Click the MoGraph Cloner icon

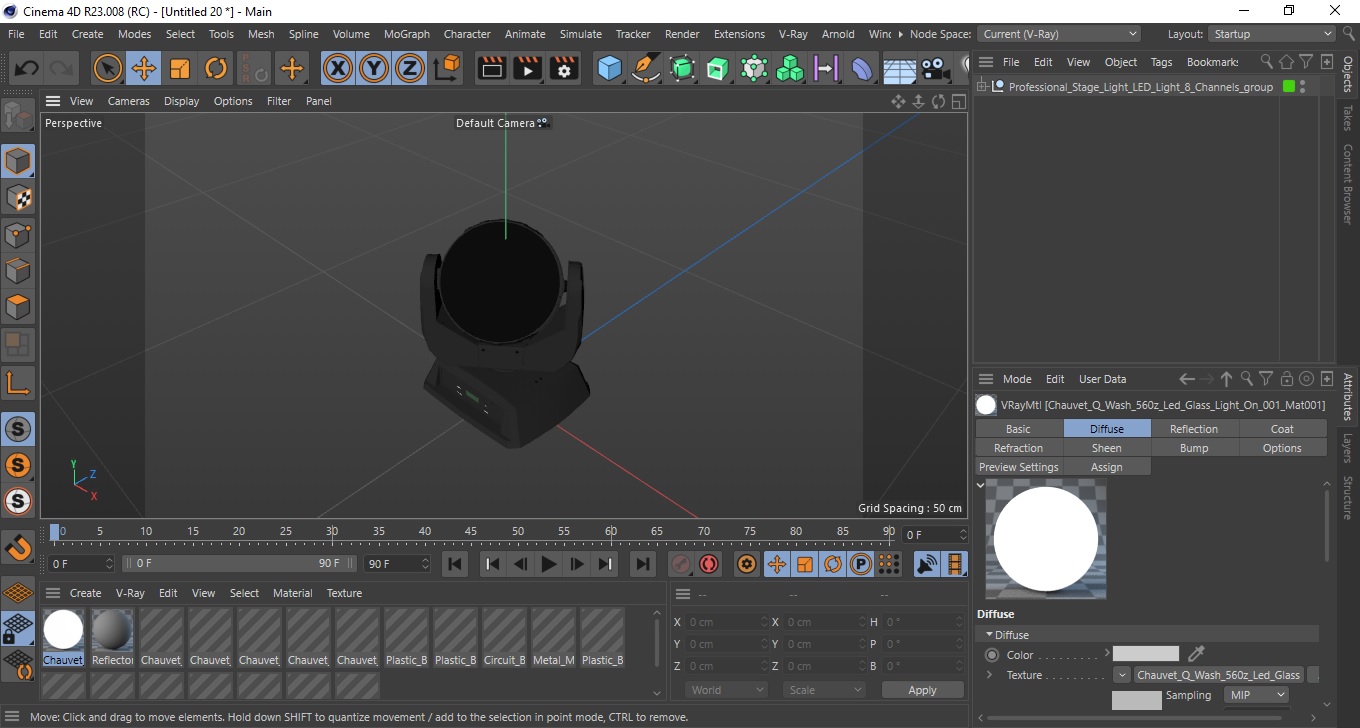(x=790, y=68)
